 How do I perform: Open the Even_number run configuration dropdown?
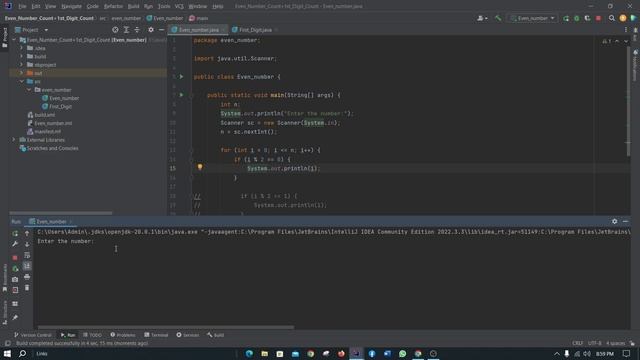pos(533,18)
